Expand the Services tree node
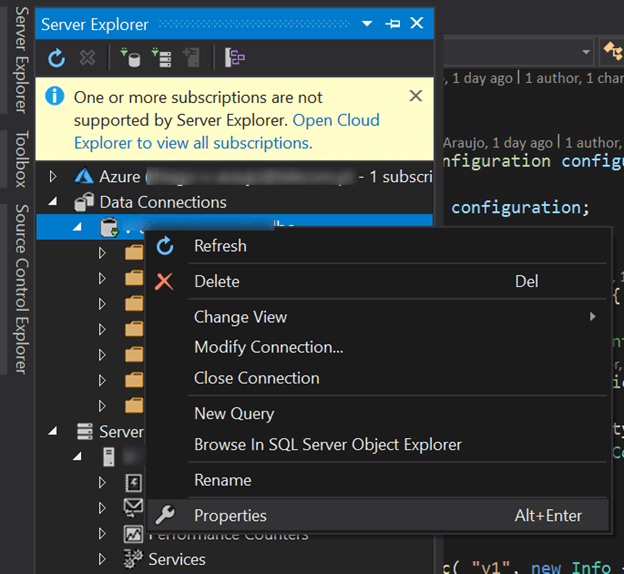Screen dimensions: 624x574 tap(102, 559)
